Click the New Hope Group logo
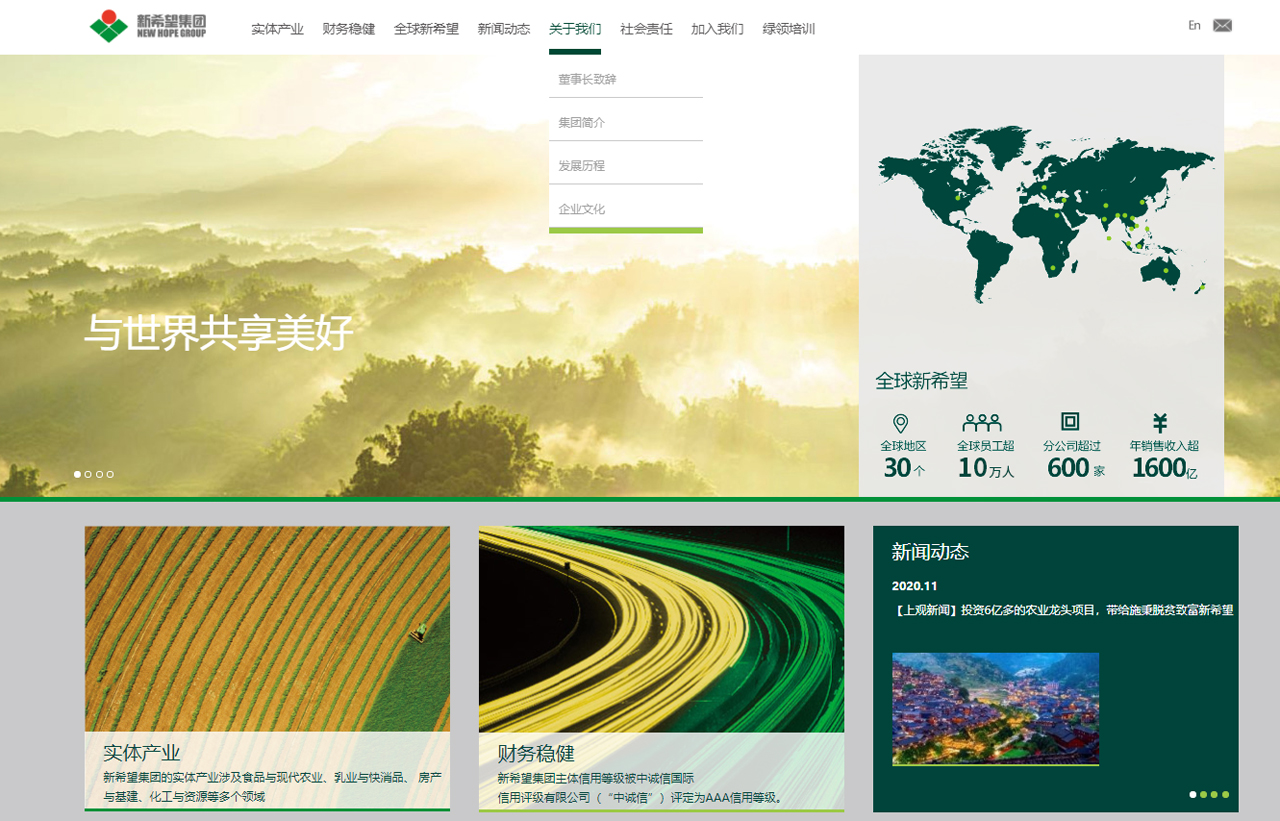The image size is (1280, 821). 148,27
